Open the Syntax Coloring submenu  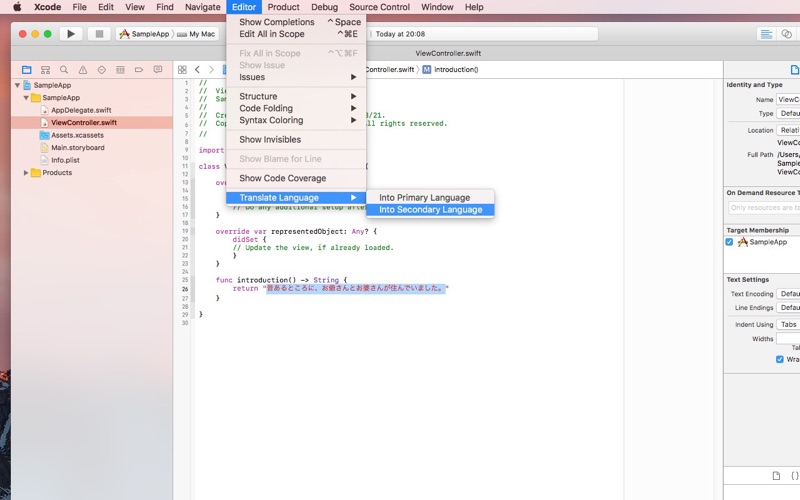(296, 120)
